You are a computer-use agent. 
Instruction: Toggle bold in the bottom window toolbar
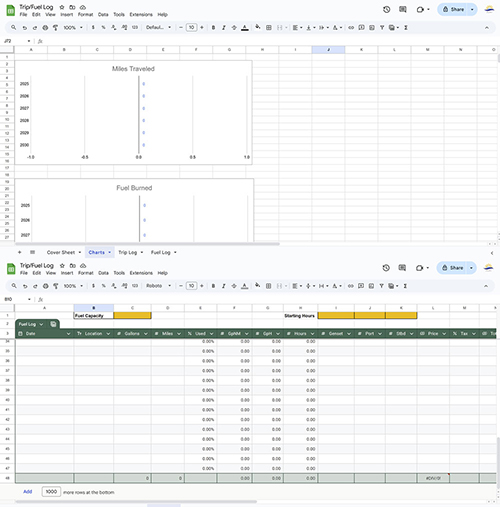213,286
